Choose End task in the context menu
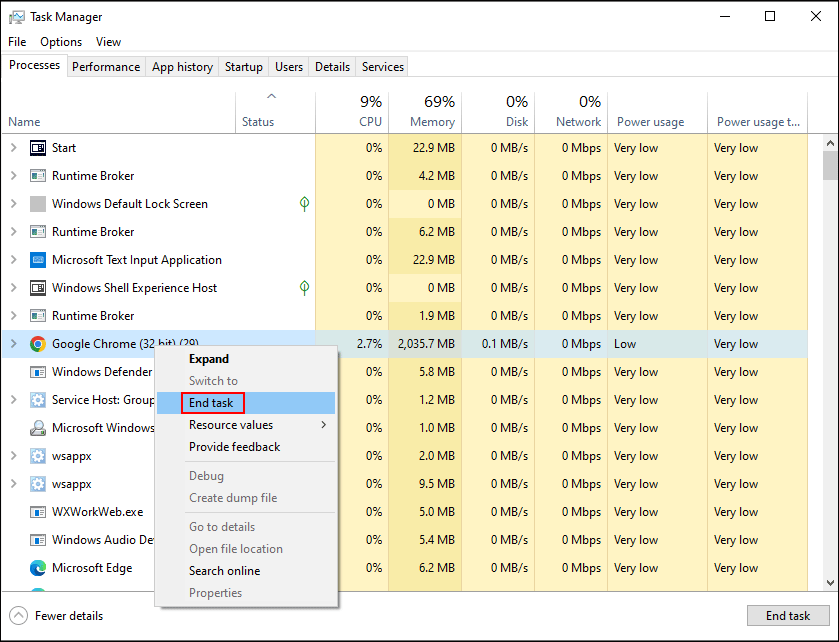This screenshot has width=839, height=642. 246,403
